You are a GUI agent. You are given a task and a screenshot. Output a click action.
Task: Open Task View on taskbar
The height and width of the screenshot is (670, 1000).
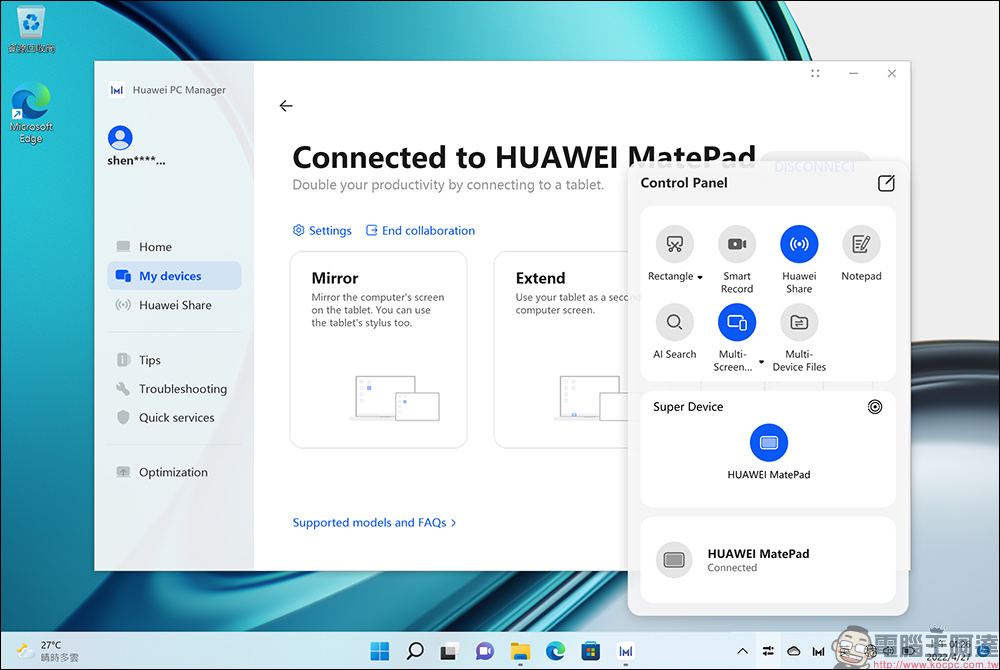(450, 651)
